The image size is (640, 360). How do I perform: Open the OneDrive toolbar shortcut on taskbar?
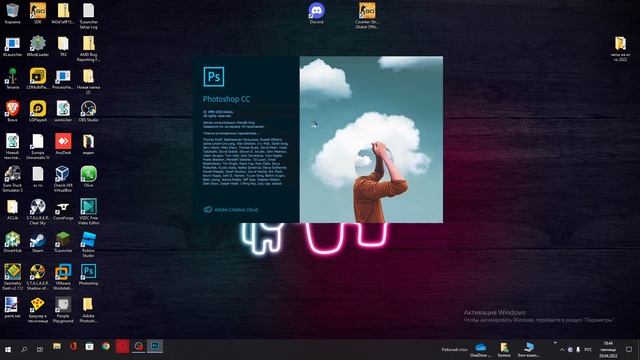[480, 350]
